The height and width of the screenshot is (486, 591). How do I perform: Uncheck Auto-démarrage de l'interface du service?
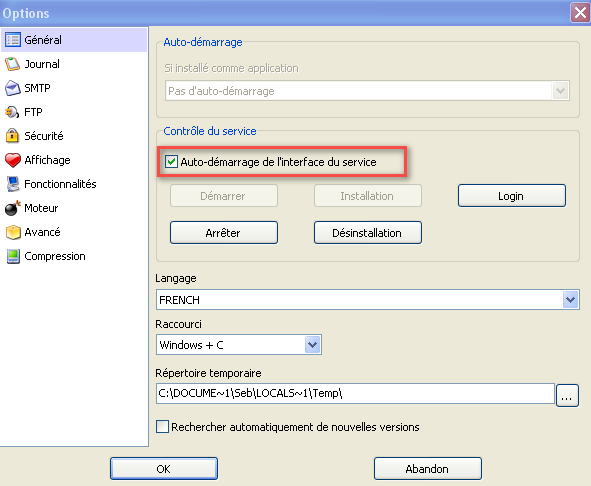pyautogui.click(x=171, y=162)
